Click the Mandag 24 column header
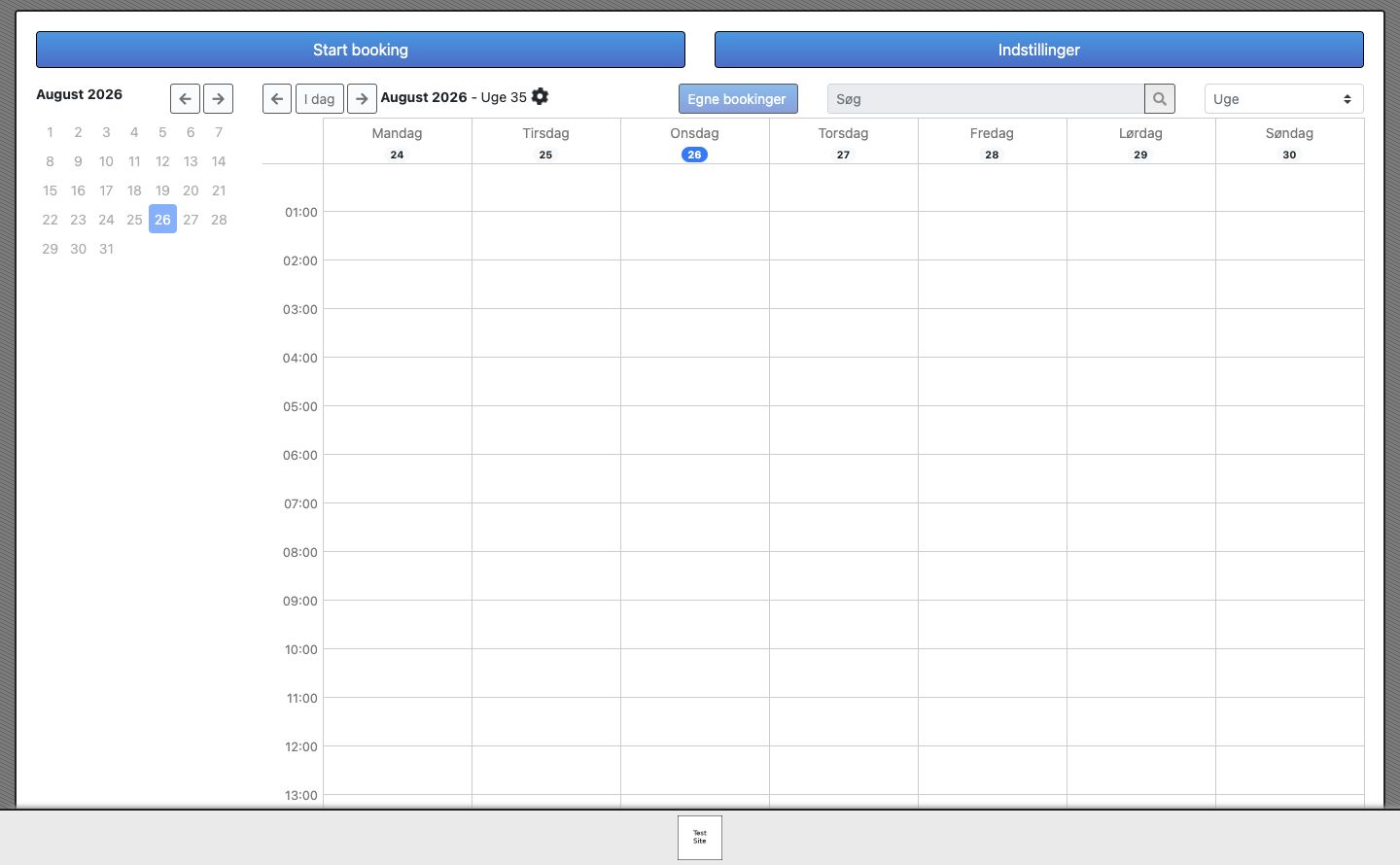This screenshot has width=1400, height=865. click(x=397, y=142)
